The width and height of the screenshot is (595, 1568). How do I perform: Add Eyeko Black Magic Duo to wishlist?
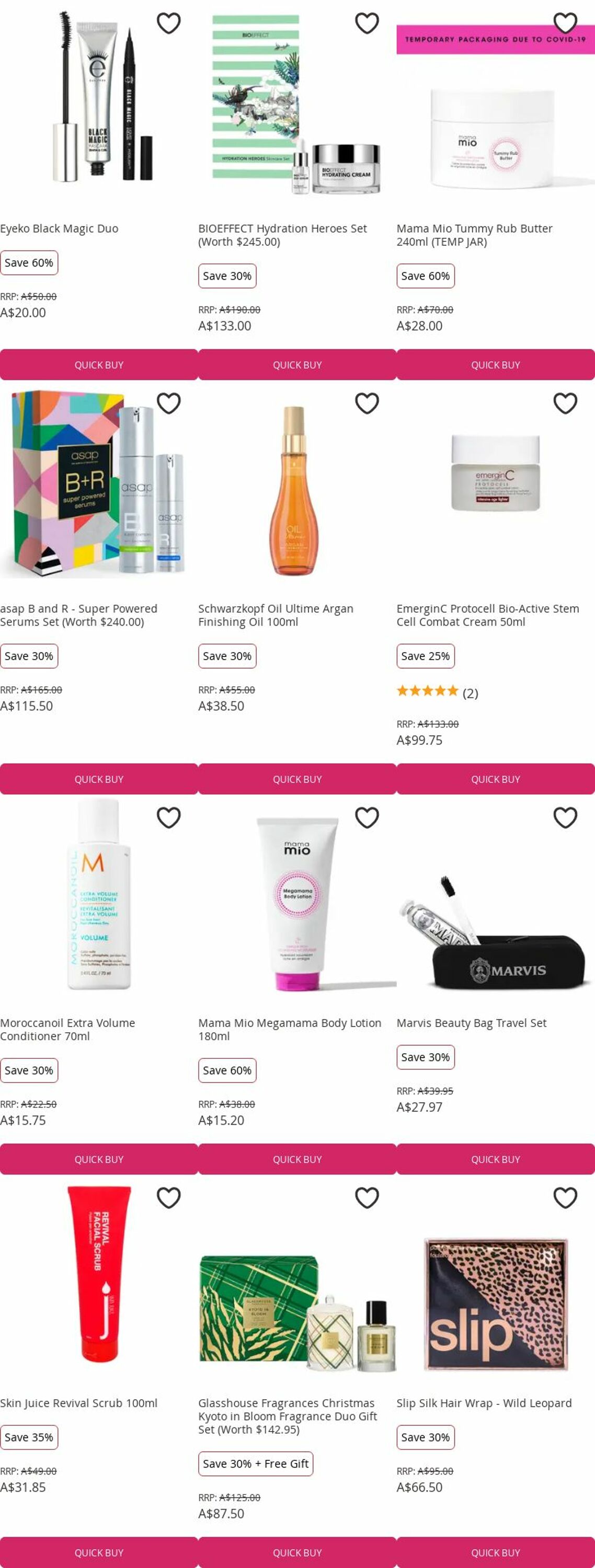[x=169, y=23]
